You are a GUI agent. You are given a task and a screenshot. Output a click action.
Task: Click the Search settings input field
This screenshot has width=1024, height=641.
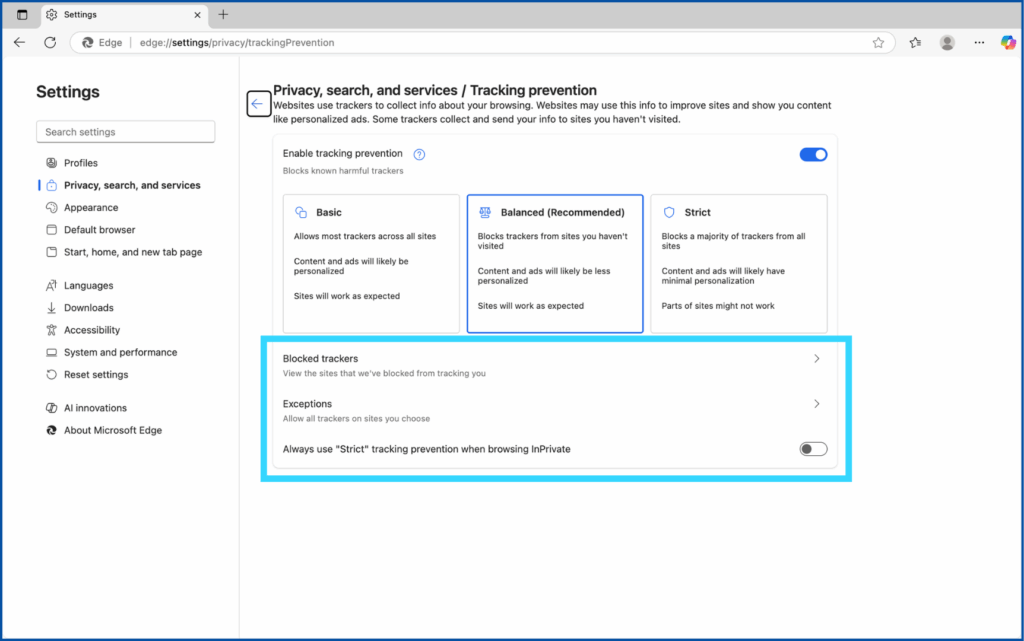[x=126, y=132]
